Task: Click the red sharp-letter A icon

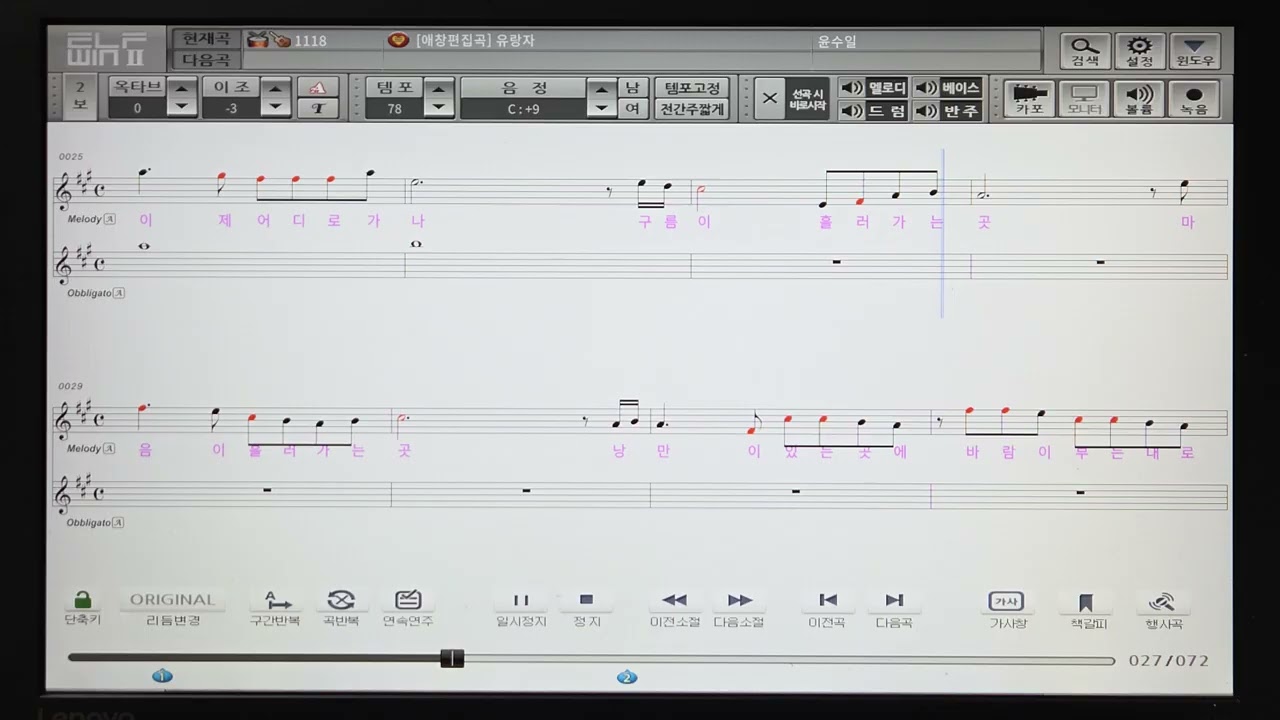Action: [x=318, y=88]
